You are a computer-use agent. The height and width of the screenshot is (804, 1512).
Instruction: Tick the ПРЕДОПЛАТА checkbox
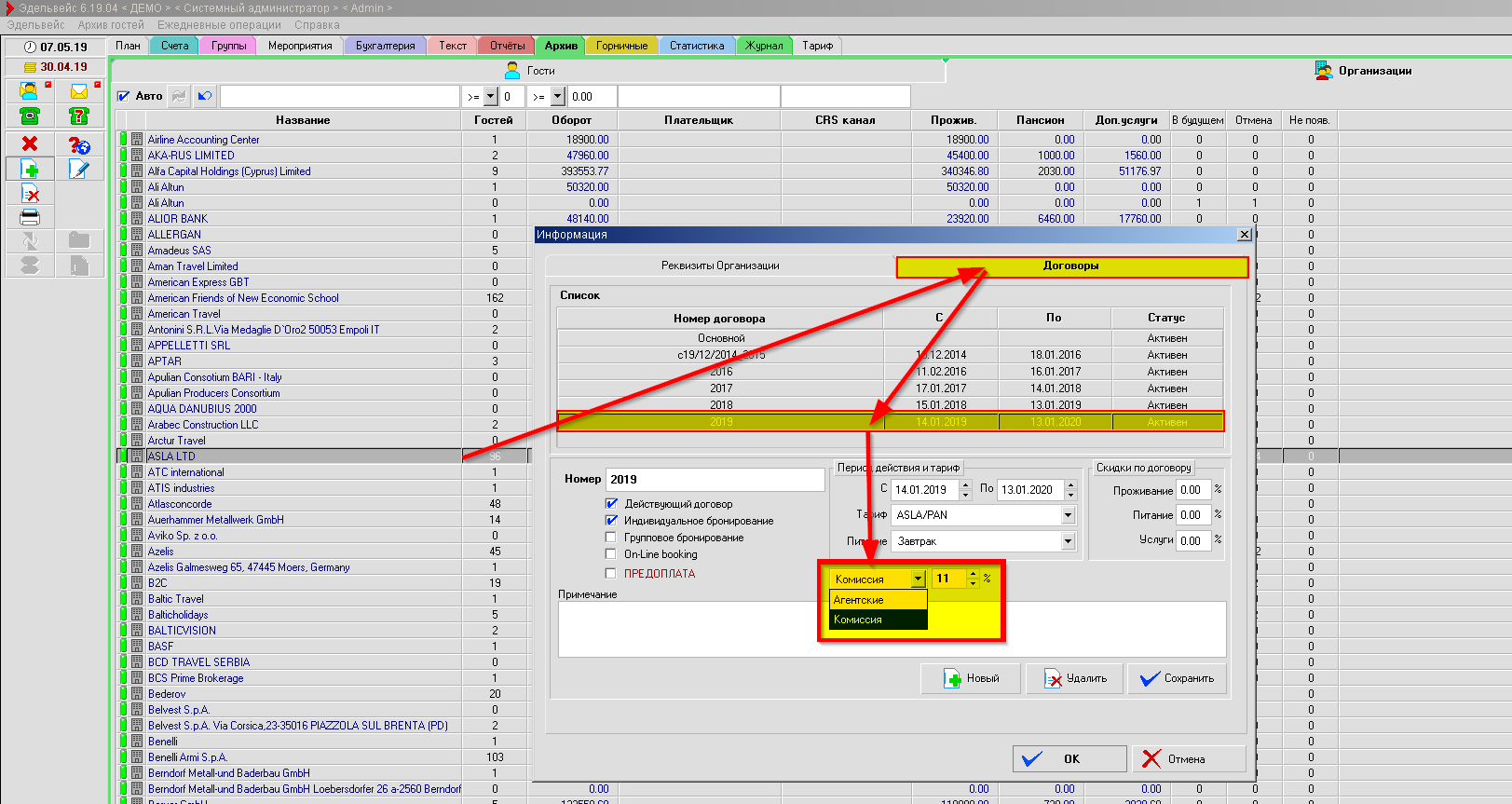[x=611, y=574]
